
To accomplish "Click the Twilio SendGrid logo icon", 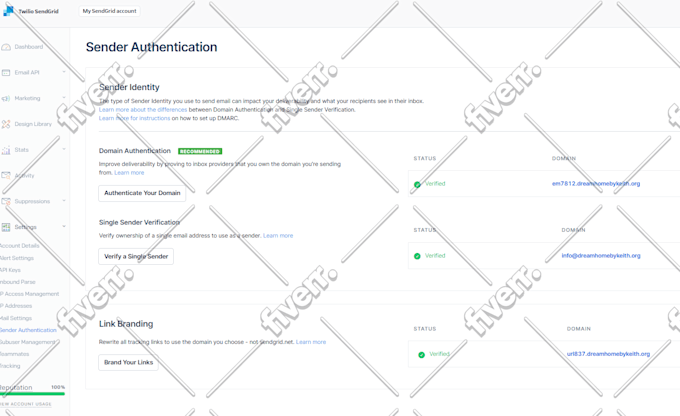I will [x=8, y=11].
